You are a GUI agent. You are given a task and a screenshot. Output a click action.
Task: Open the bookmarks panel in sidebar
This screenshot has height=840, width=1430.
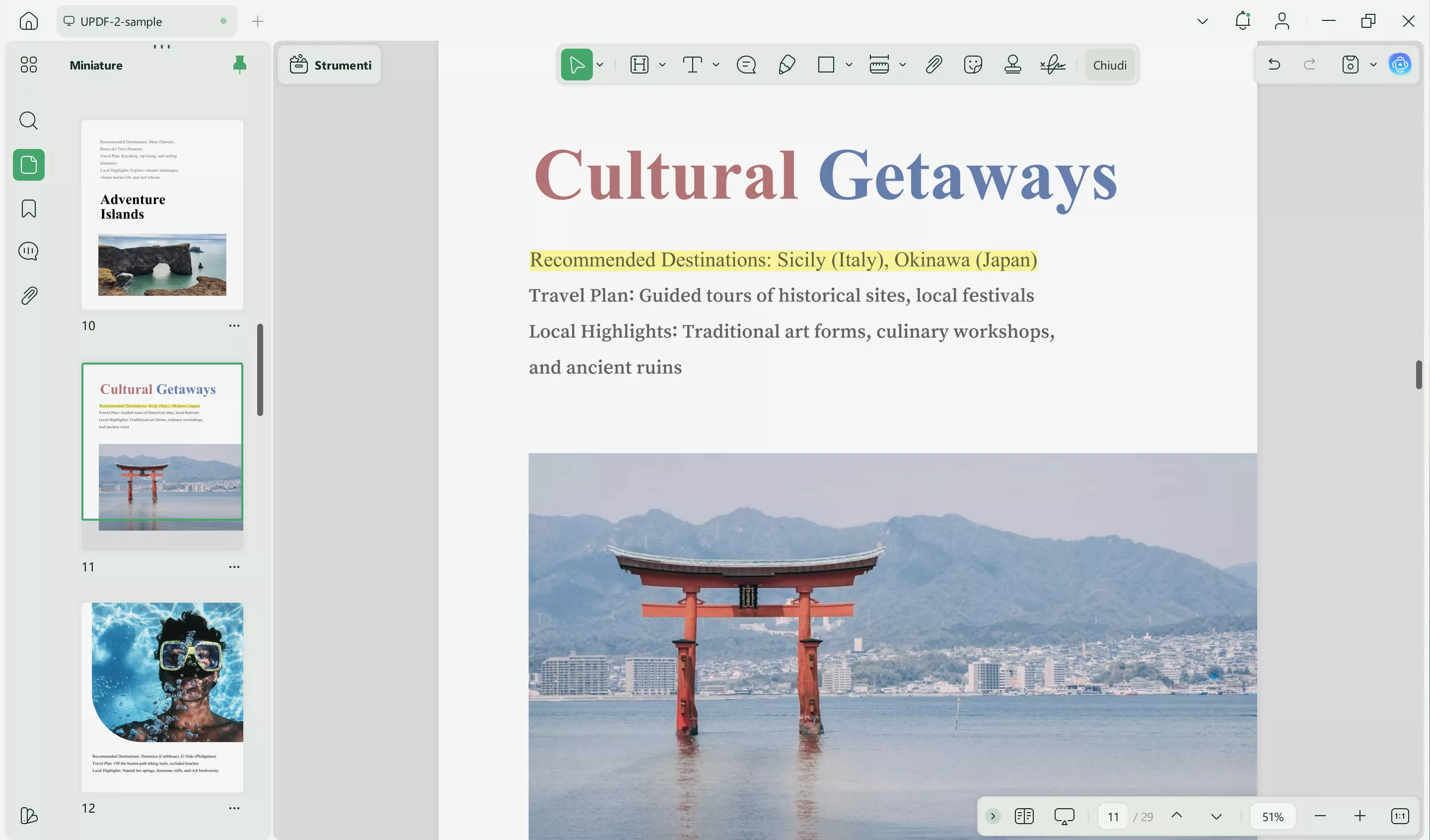(29, 209)
